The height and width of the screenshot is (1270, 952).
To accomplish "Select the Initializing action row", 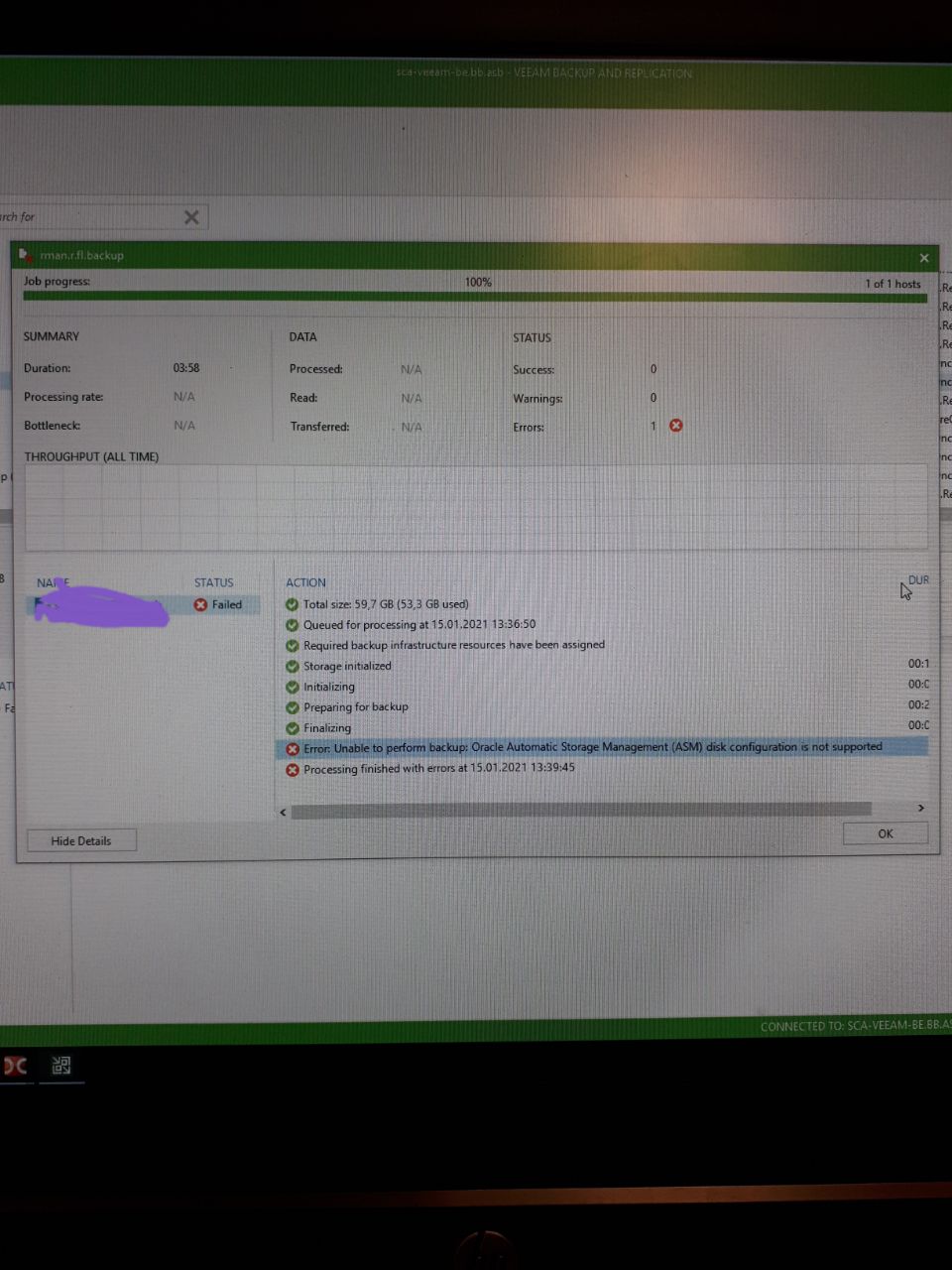I will coord(601,687).
